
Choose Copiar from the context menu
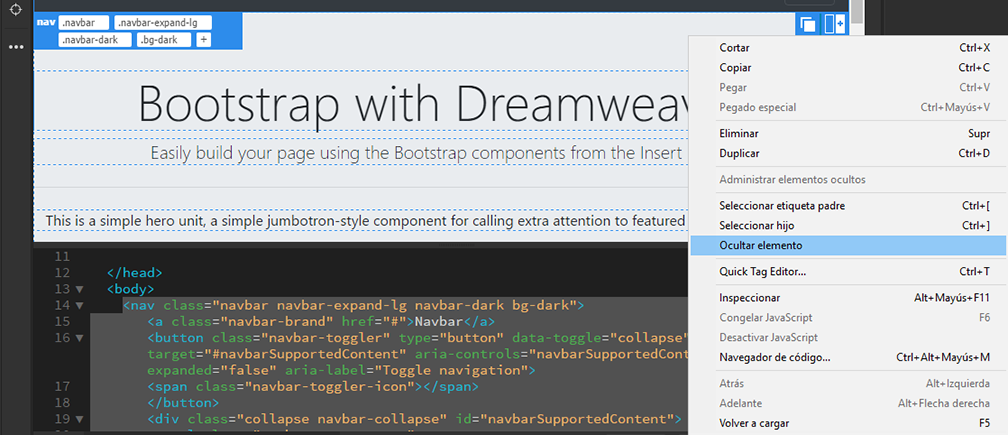tap(735, 68)
